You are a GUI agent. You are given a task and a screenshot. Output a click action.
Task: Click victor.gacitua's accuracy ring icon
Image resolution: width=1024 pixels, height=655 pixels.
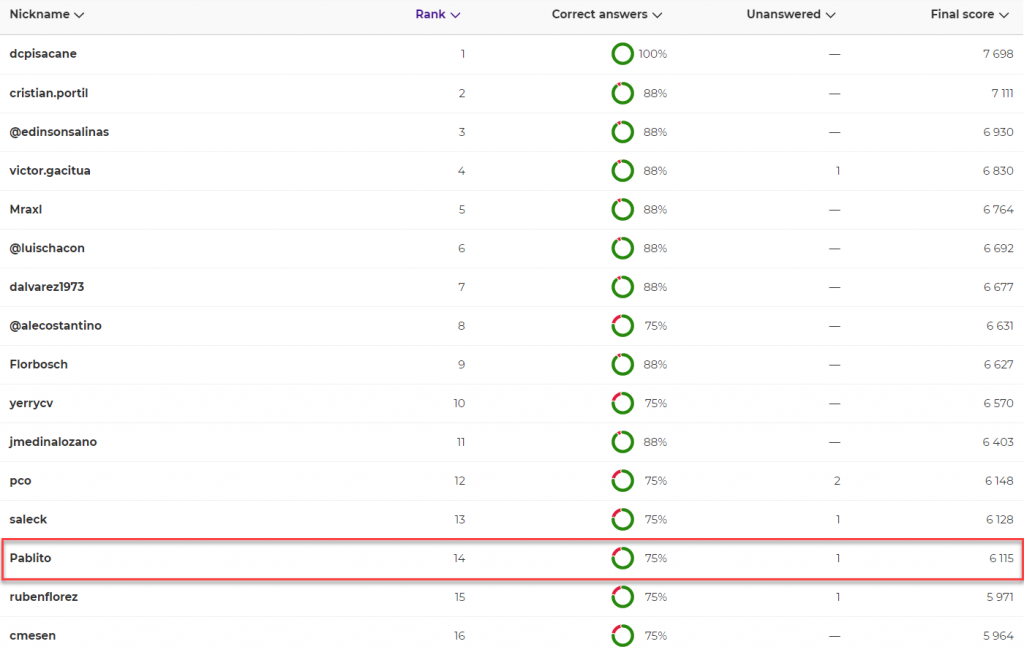tap(622, 170)
